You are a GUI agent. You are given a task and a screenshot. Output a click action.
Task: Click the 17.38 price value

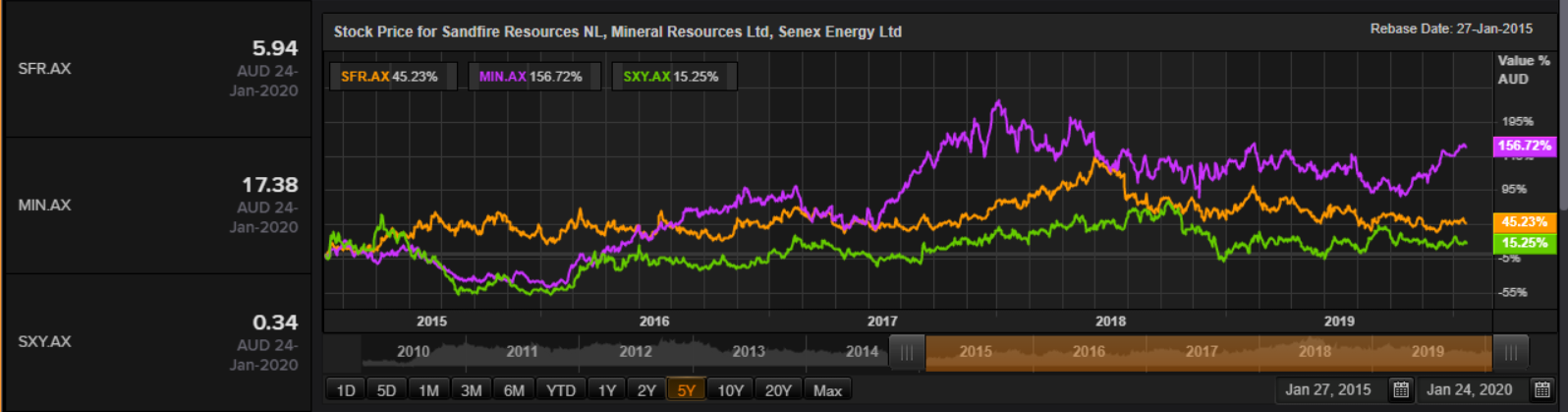pyautogui.click(x=269, y=185)
